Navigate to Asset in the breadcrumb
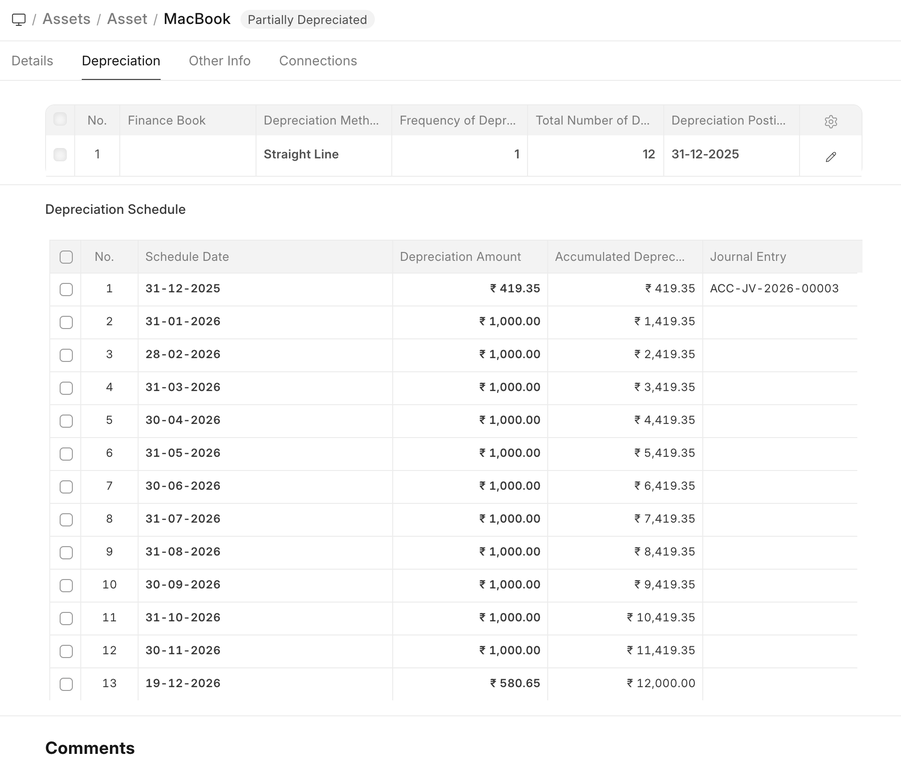 point(127,19)
